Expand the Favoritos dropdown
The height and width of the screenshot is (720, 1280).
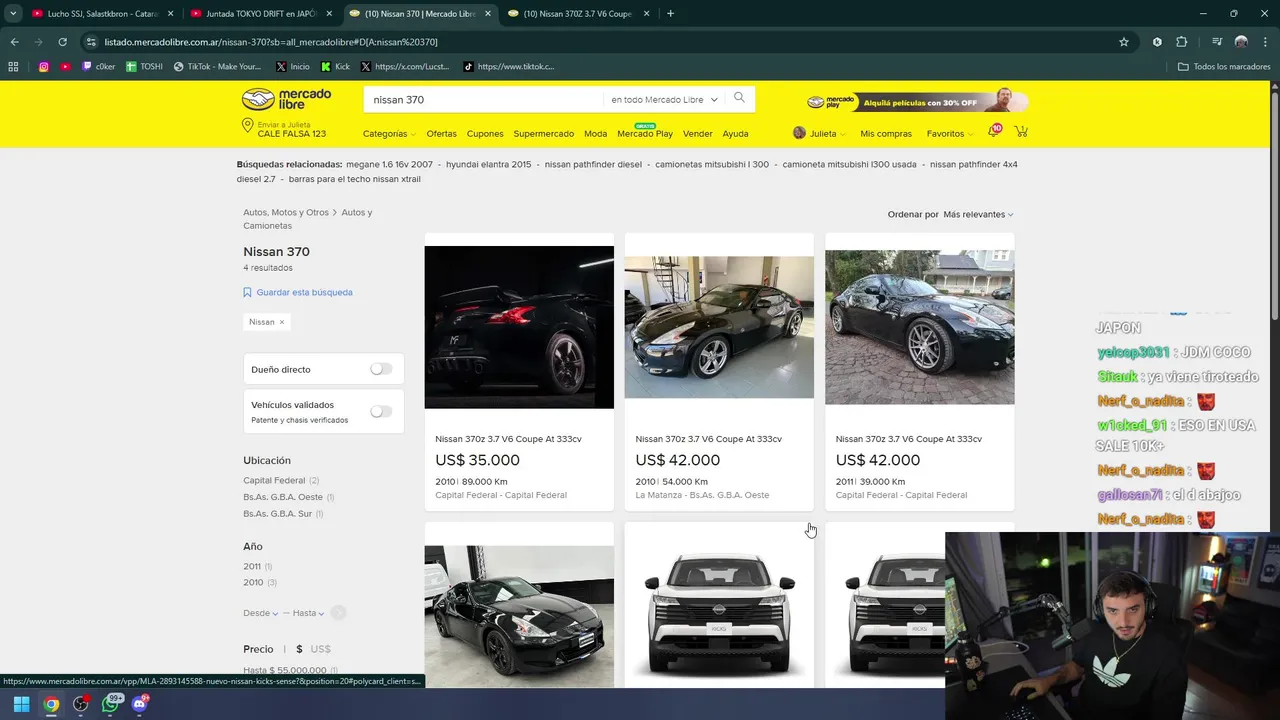(950, 134)
